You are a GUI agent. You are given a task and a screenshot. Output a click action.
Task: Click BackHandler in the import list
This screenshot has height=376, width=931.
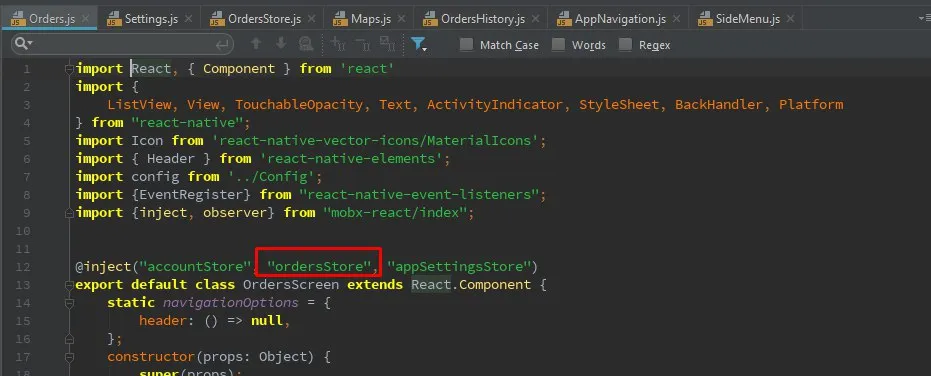718,105
